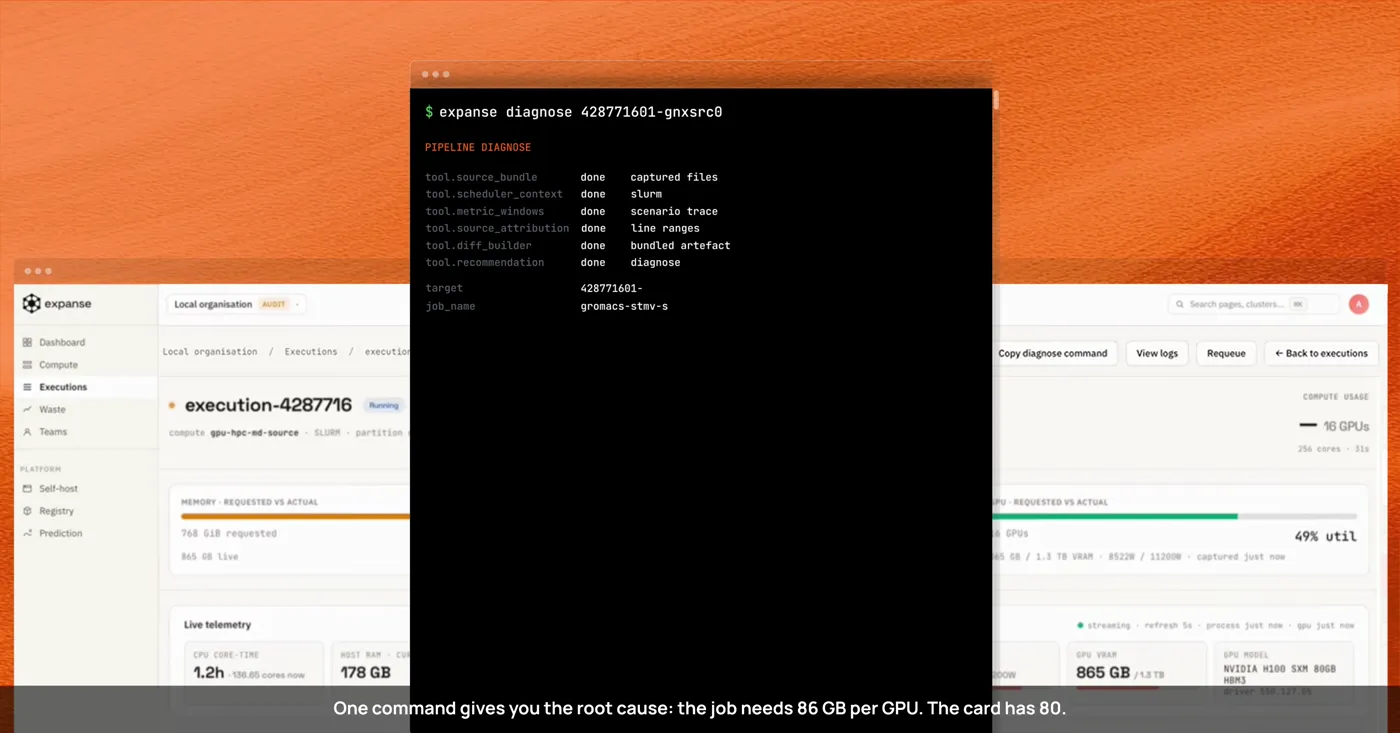Image resolution: width=1400 pixels, height=733 pixels.
Task: Click '865 GB live' memory text
Action: (210, 556)
